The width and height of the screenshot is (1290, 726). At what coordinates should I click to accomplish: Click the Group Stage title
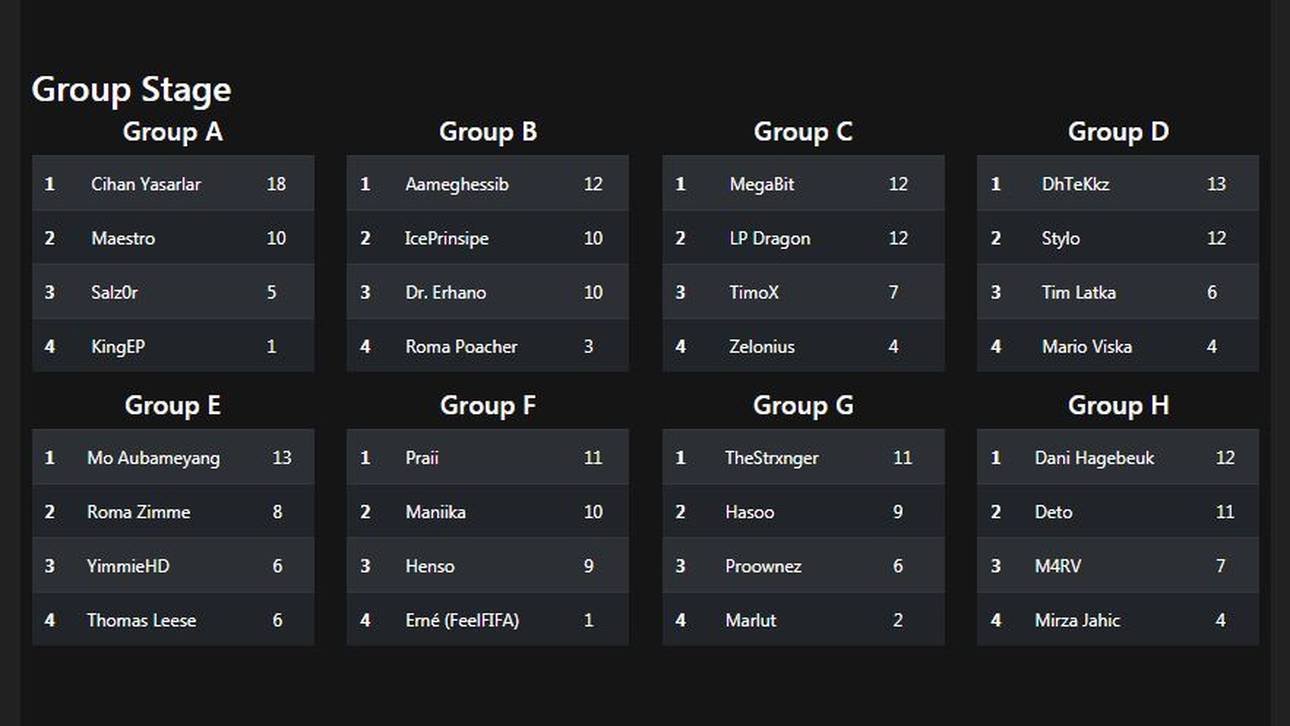131,90
